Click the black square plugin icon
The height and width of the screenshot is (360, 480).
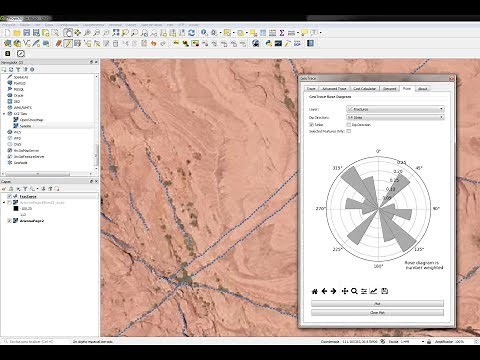click(8, 53)
